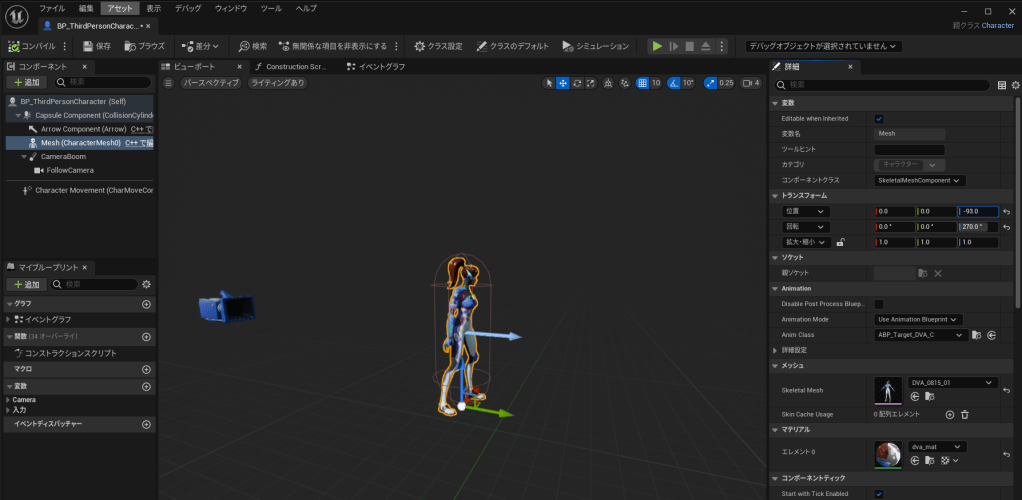Open the details panel settings gear
Image resolution: width=1022 pixels, height=500 pixels.
coord(1014,85)
